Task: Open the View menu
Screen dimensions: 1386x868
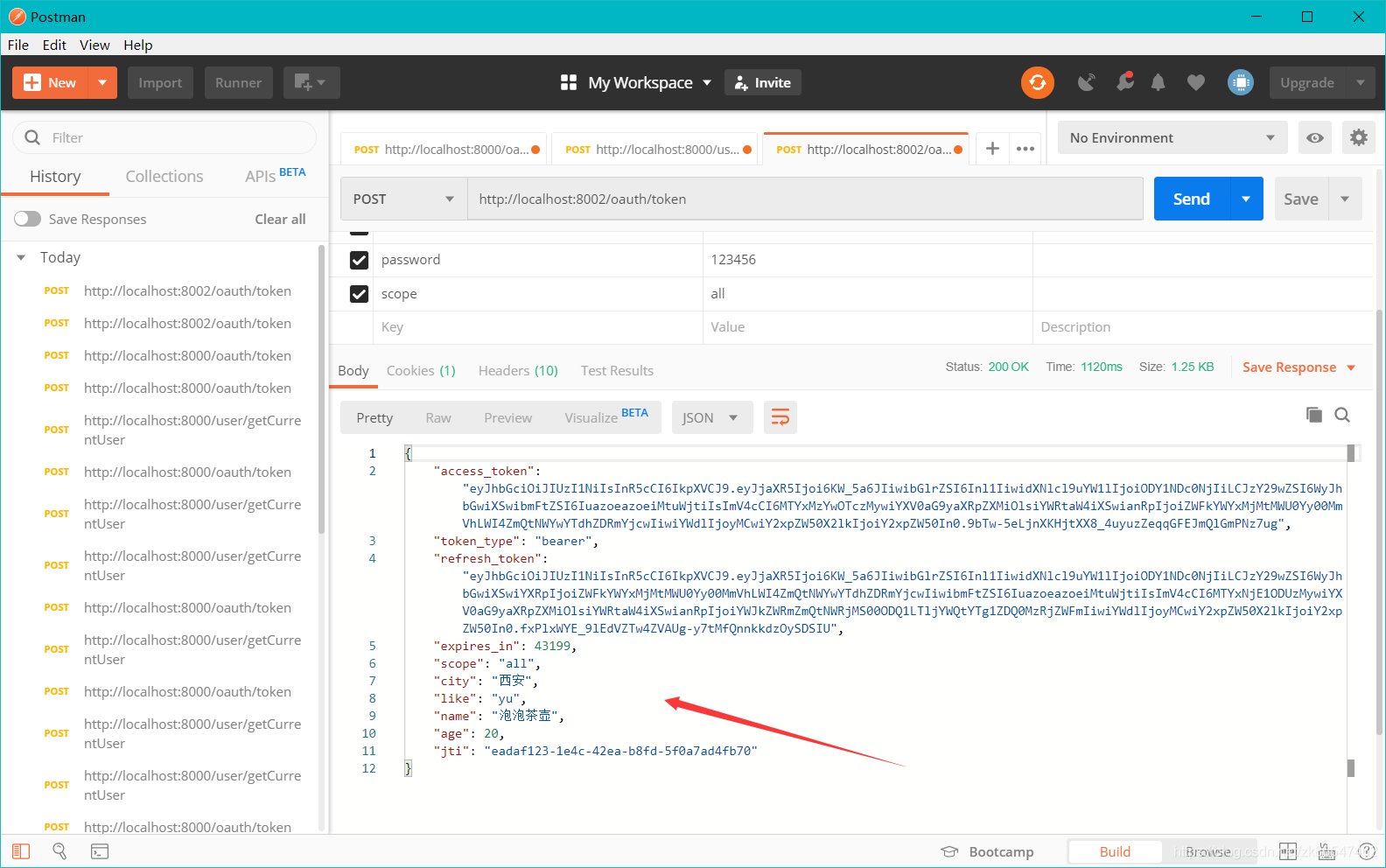Action: coord(94,45)
